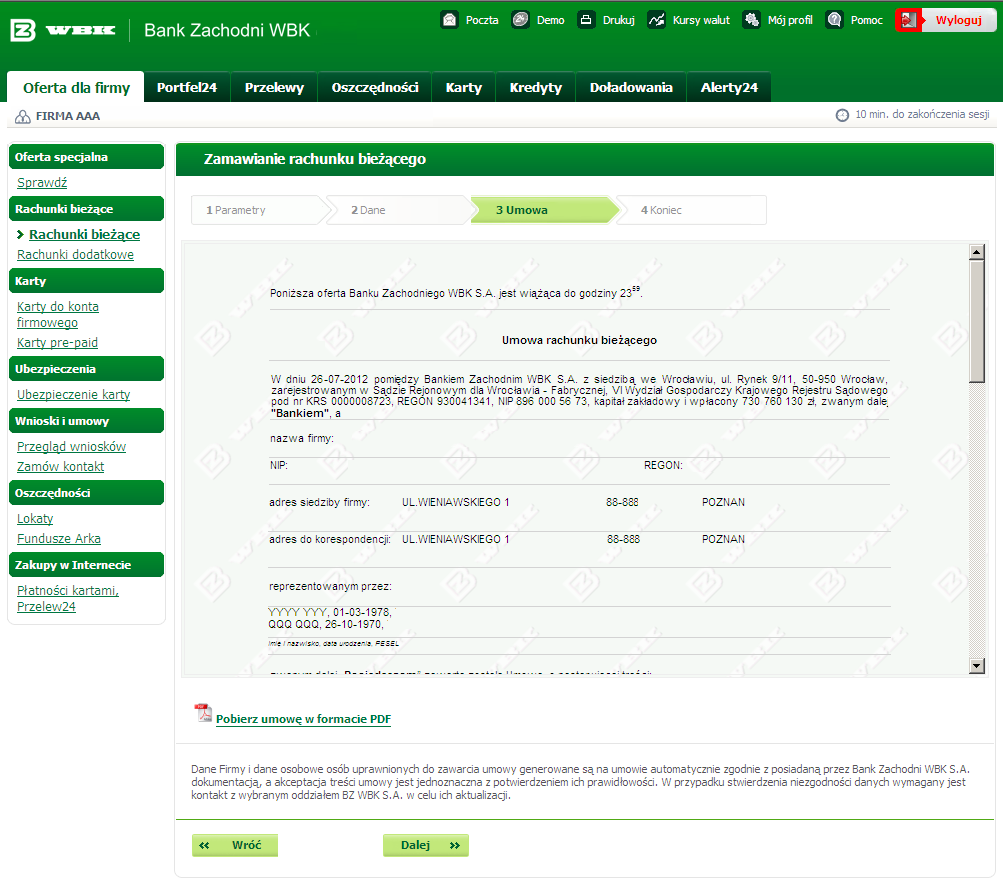The height and width of the screenshot is (887, 1003).
Task: Click the Umowa rachunku bieżącego heading
Action: point(579,340)
